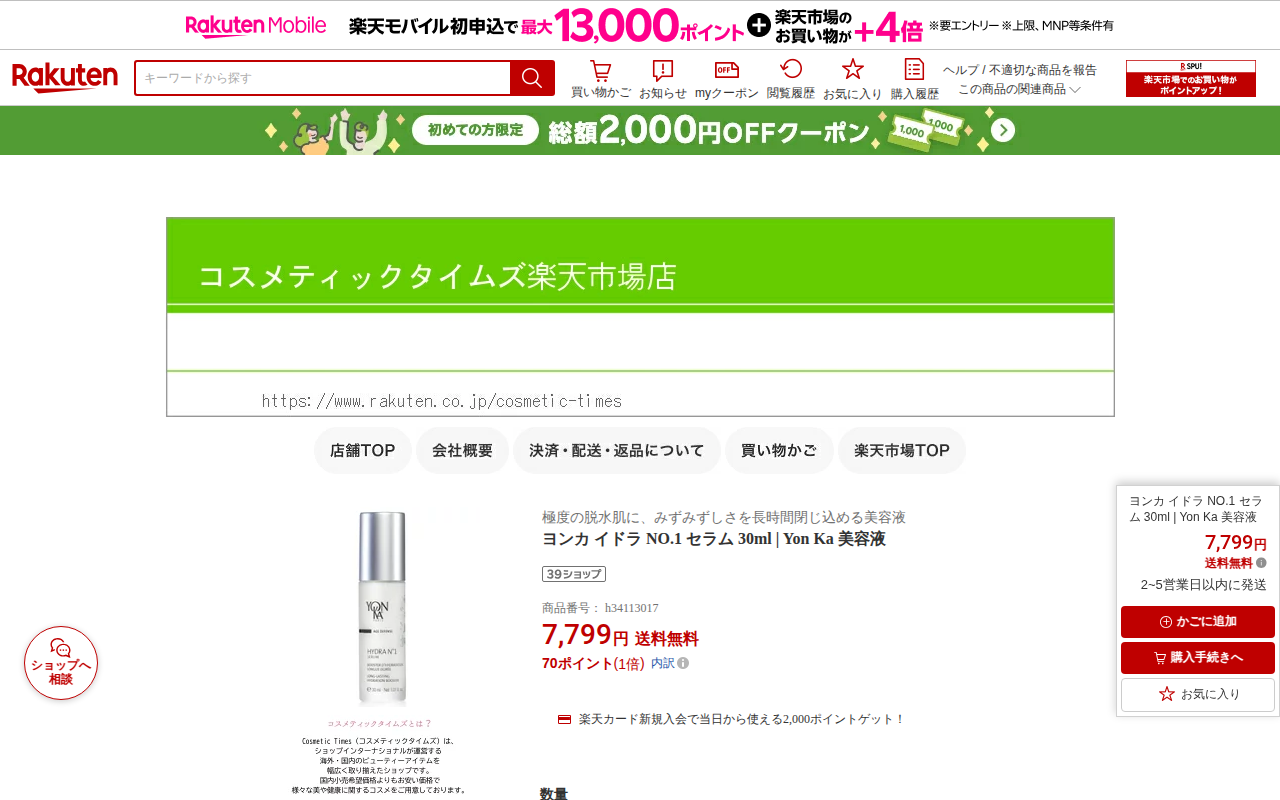Click the magnifier search button

tap(532, 78)
